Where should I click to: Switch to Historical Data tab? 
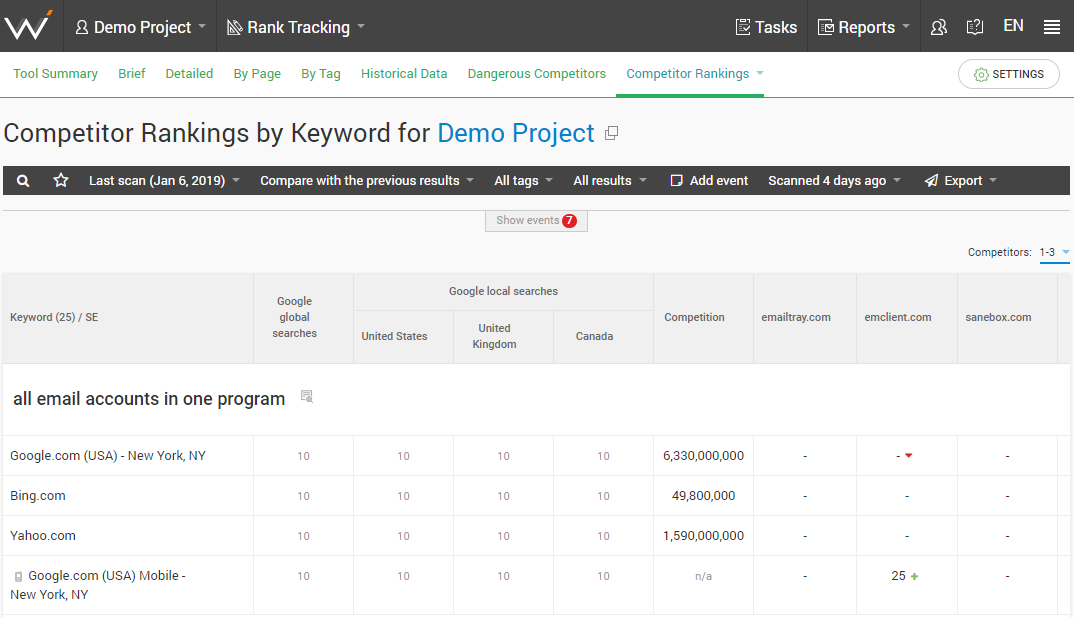(x=404, y=73)
